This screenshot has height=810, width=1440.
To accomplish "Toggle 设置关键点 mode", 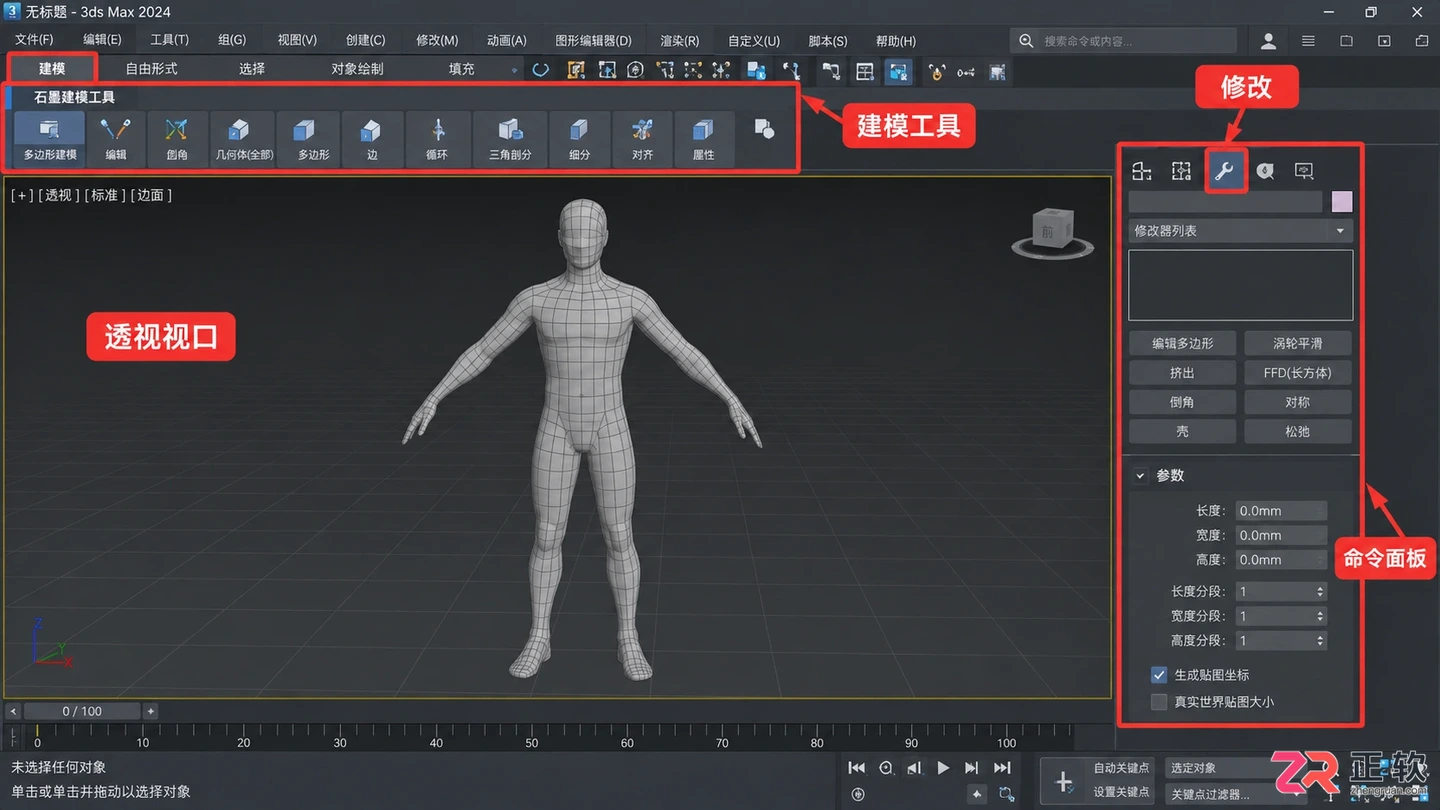I will 1121,792.
